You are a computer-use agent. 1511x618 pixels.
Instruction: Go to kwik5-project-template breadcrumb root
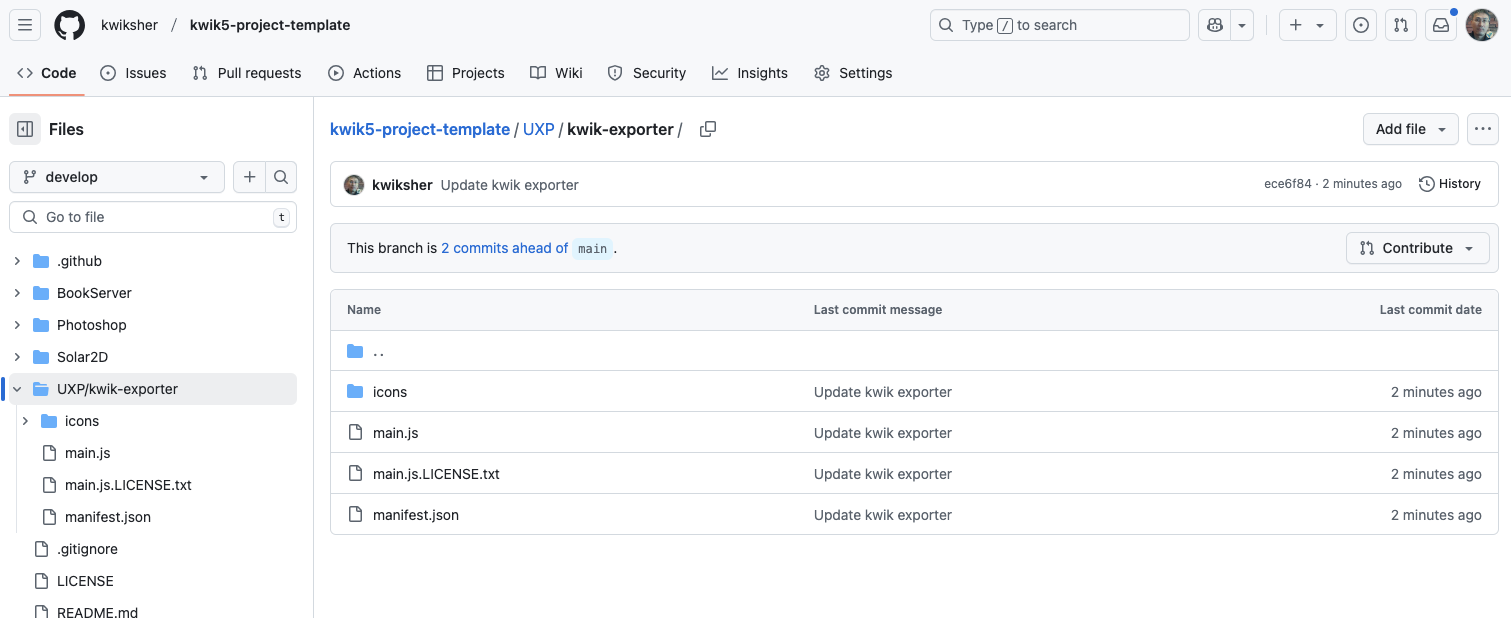click(420, 129)
